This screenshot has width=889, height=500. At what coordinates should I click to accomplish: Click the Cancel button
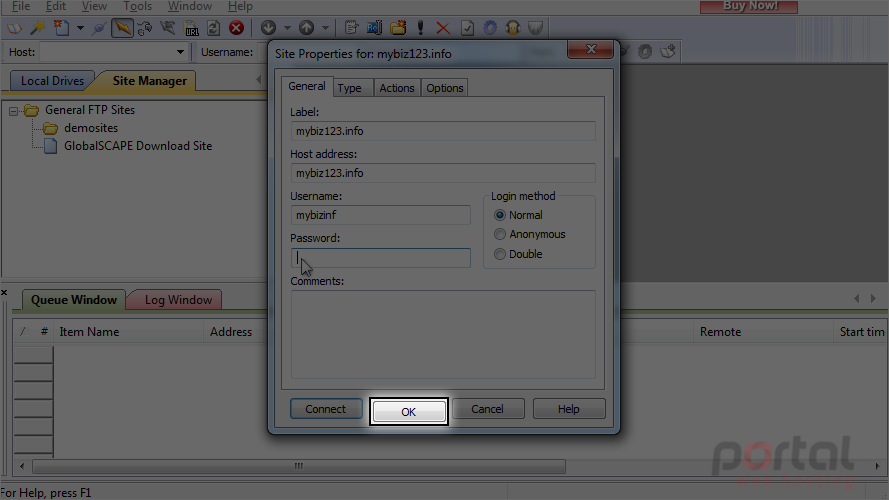488,409
